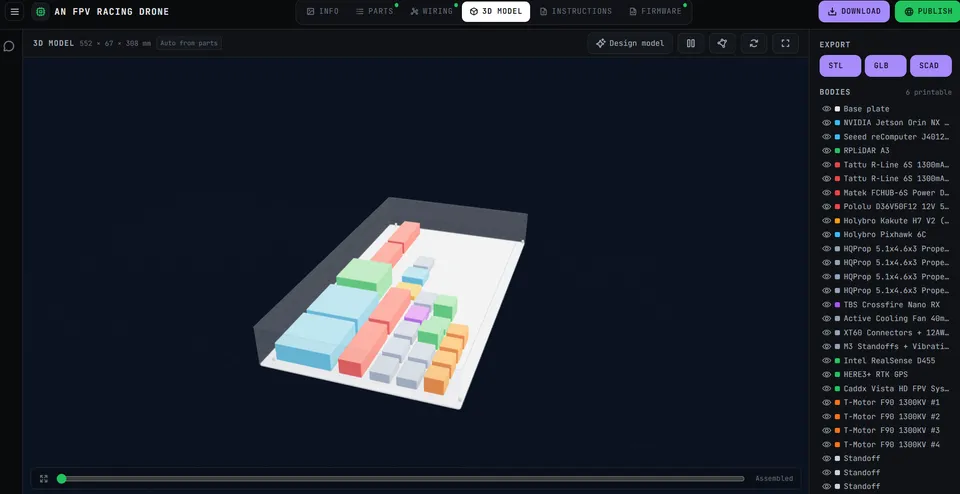Export the model as GLB
This screenshot has height=494, width=960.
885,65
